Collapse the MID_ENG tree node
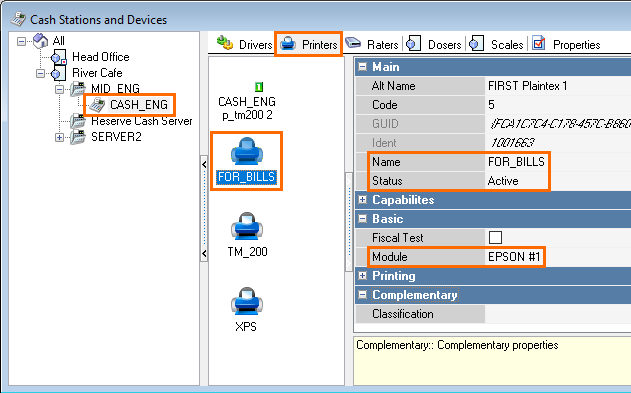Viewport: 631px width, 393px height. click(x=59, y=89)
